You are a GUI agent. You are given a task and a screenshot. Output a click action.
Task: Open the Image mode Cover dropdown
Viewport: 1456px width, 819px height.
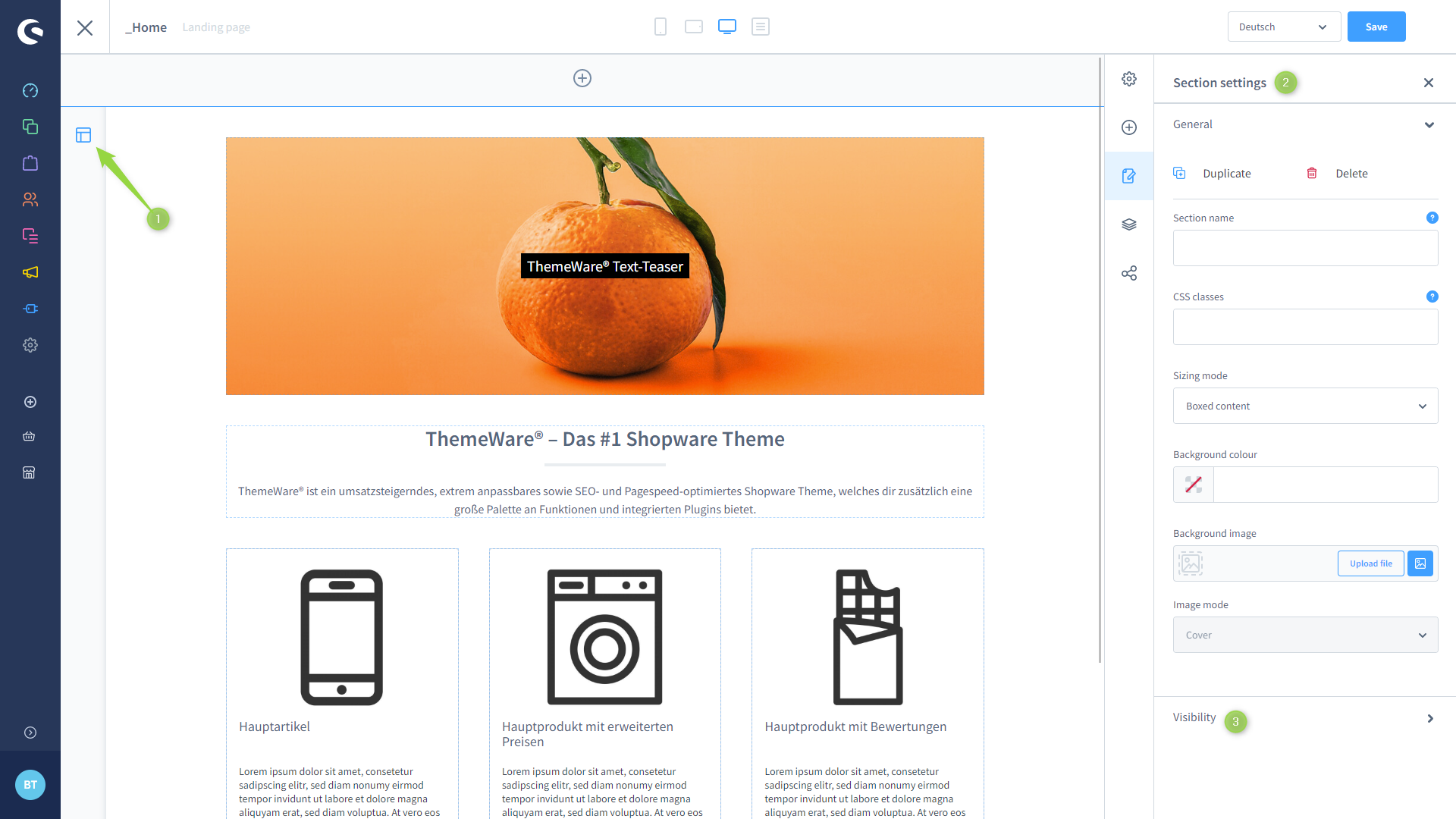1305,635
